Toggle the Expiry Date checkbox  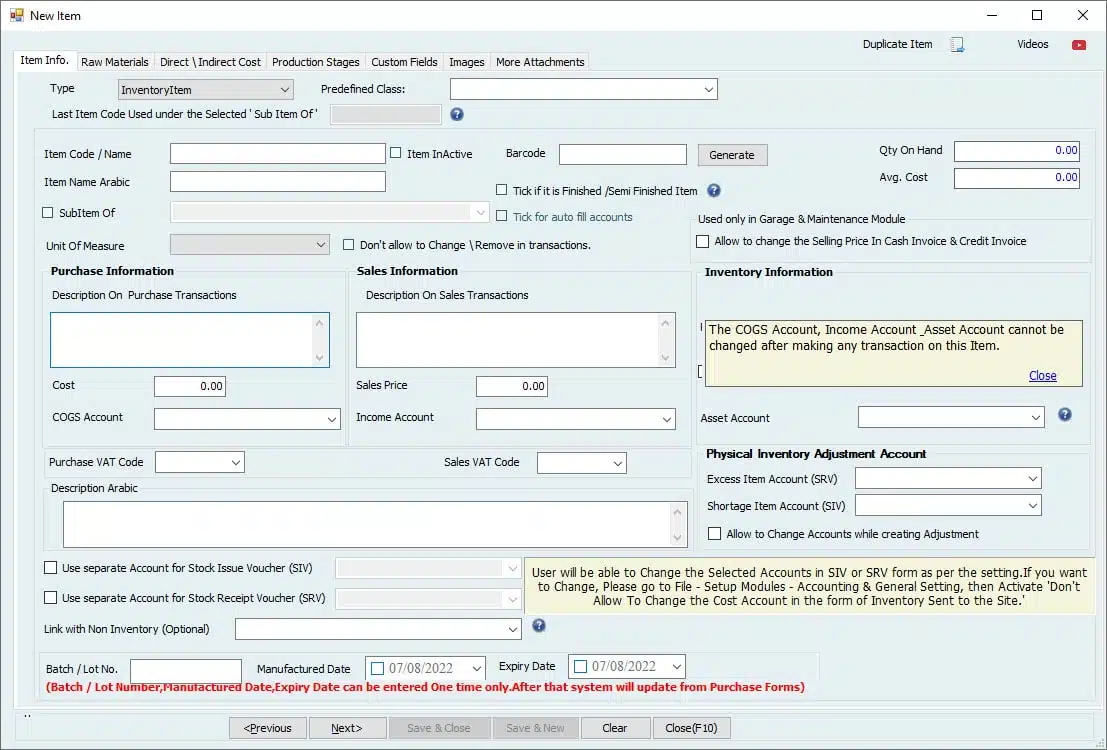[x=580, y=667]
